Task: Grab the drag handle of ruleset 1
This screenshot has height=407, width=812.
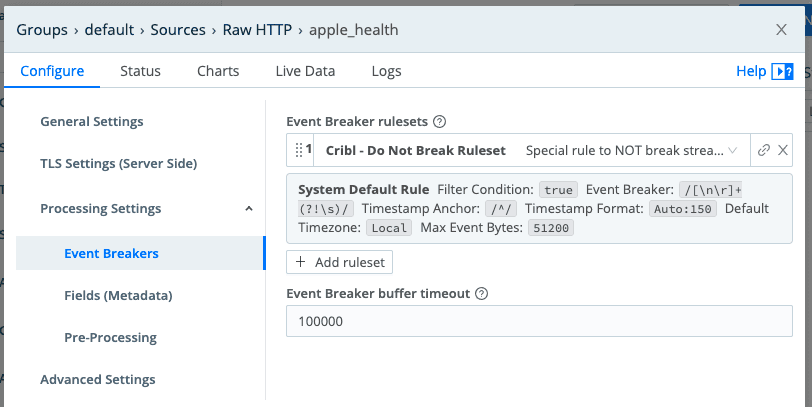Action: (297, 150)
